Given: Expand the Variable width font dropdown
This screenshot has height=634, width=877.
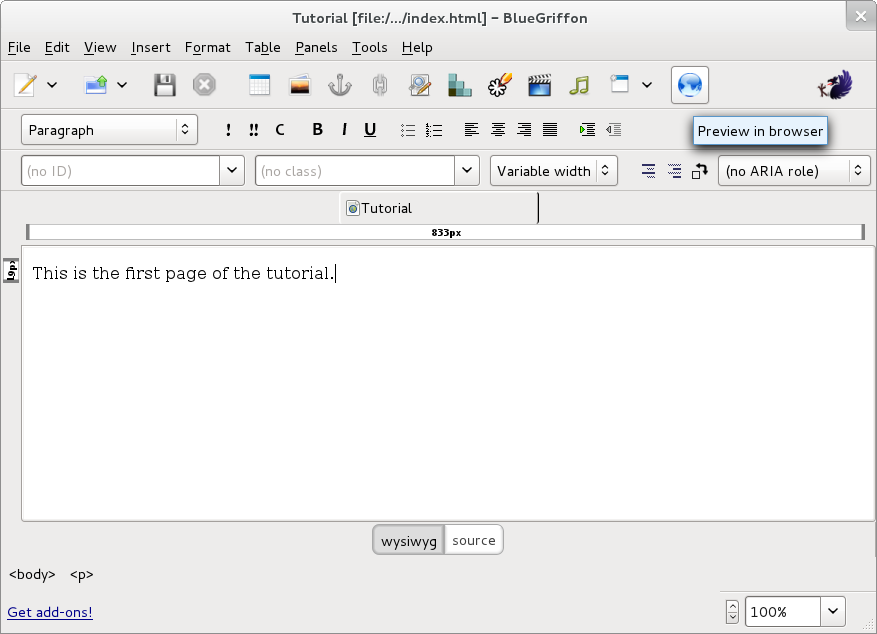Looking at the screenshot, I should coord(553,171).
